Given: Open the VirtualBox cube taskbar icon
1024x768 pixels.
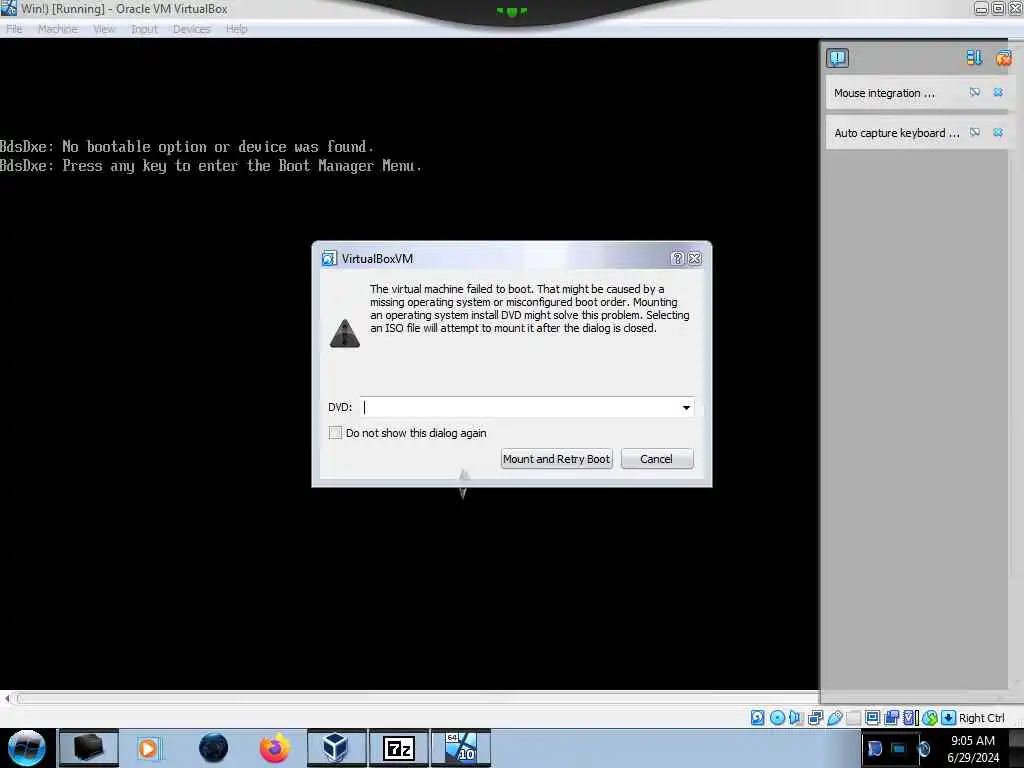Looking at the screenshot, I should click(x=336, y=748).
